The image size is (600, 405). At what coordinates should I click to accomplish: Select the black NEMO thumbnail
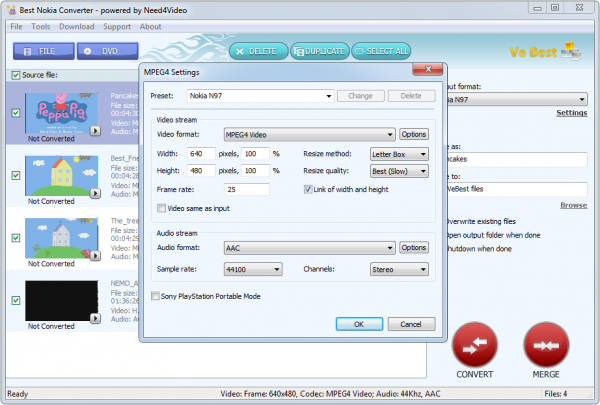61,300
